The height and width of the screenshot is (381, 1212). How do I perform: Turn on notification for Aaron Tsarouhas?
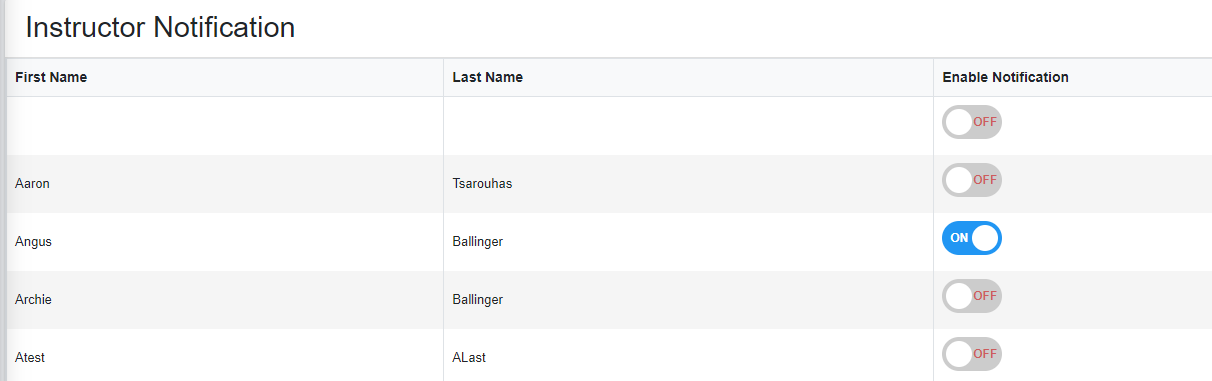972,180
